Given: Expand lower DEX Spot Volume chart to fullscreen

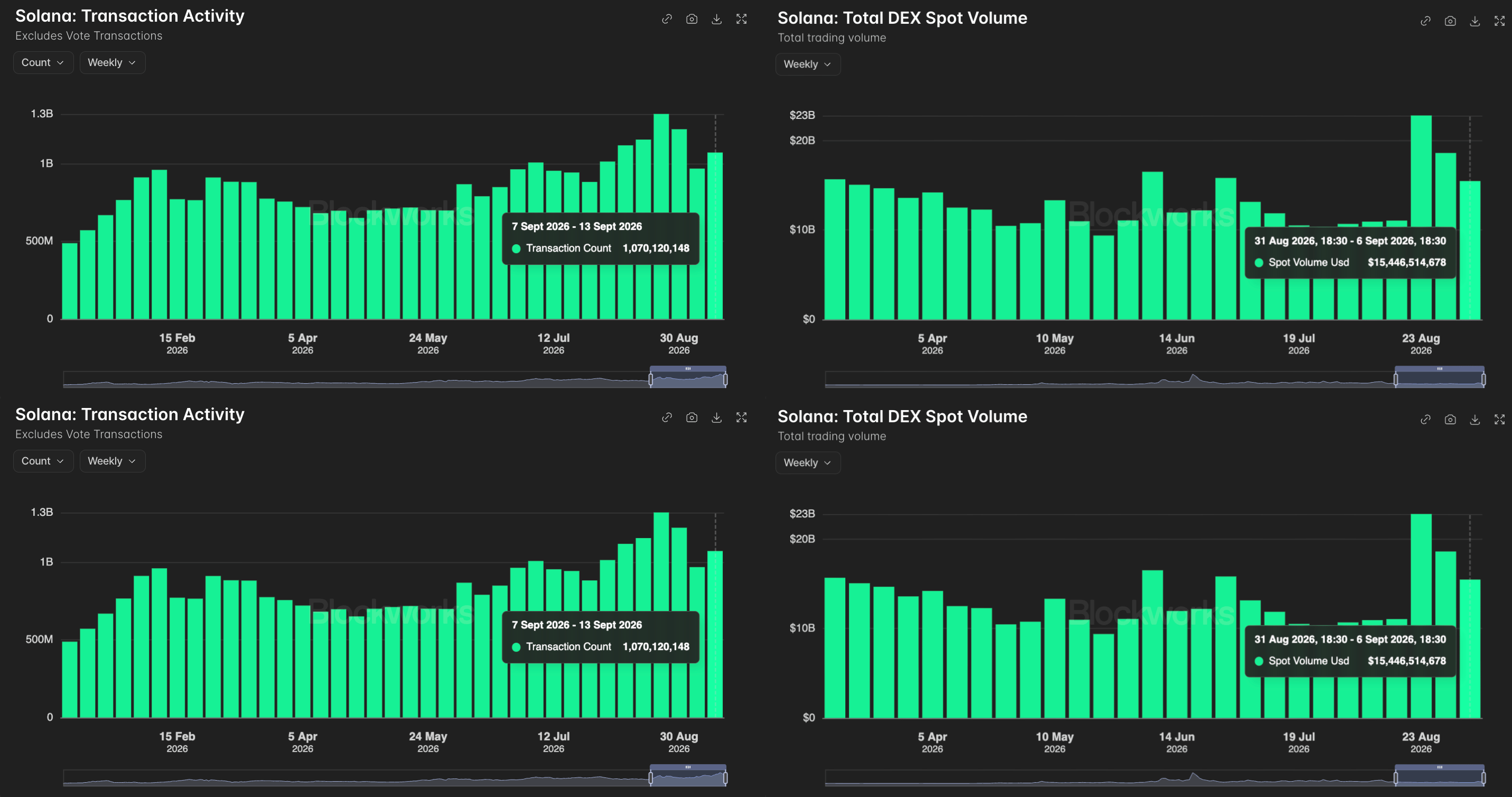Looking at the screenshot, I should click(x=1500, y=419).
